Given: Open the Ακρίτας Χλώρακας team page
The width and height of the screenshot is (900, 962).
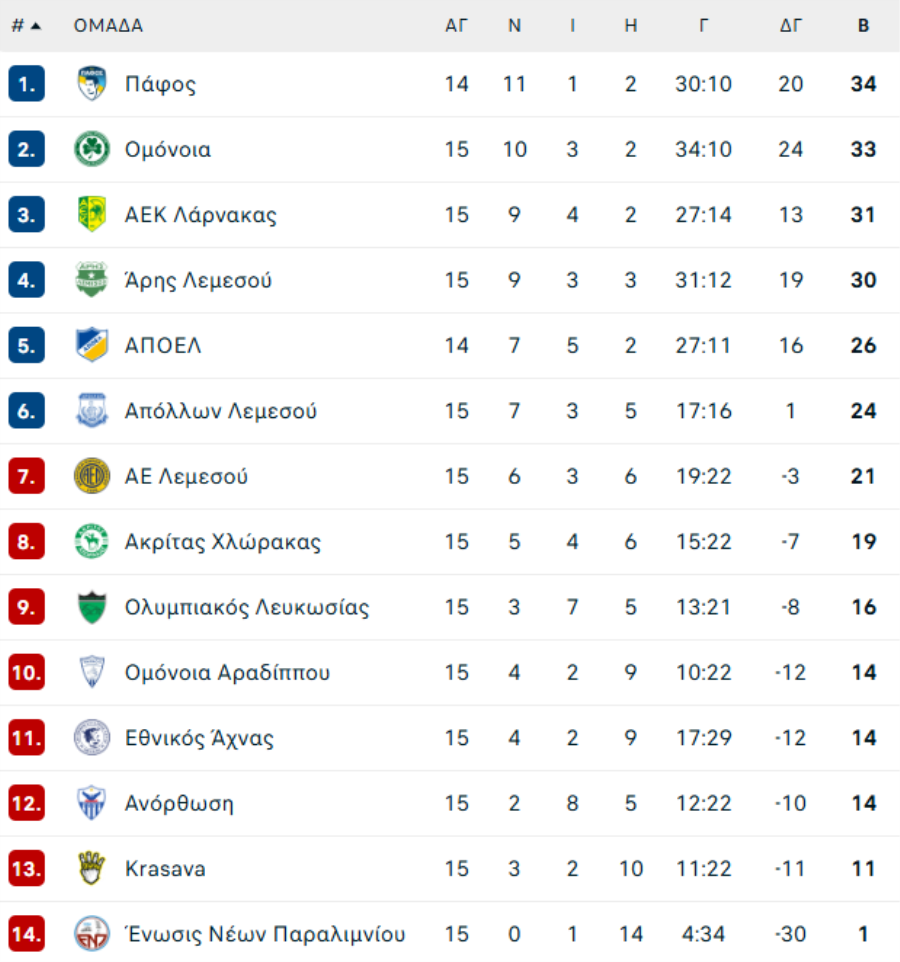Looking at the screenshot, I should point(223,542).
